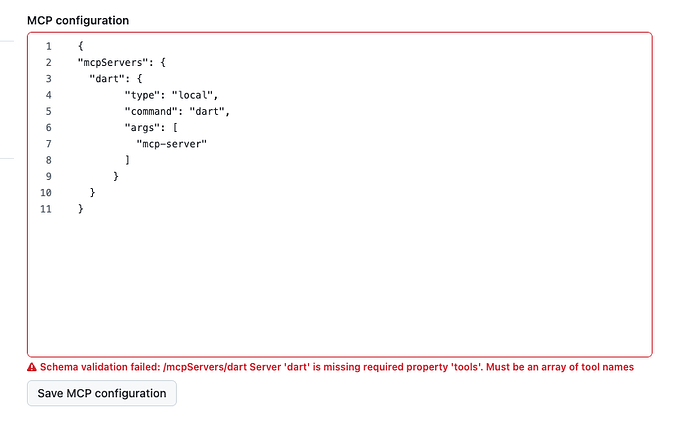Click the "local" value on line 4
Viewport: 690px width, 425px height.
[x=192, y=95]
